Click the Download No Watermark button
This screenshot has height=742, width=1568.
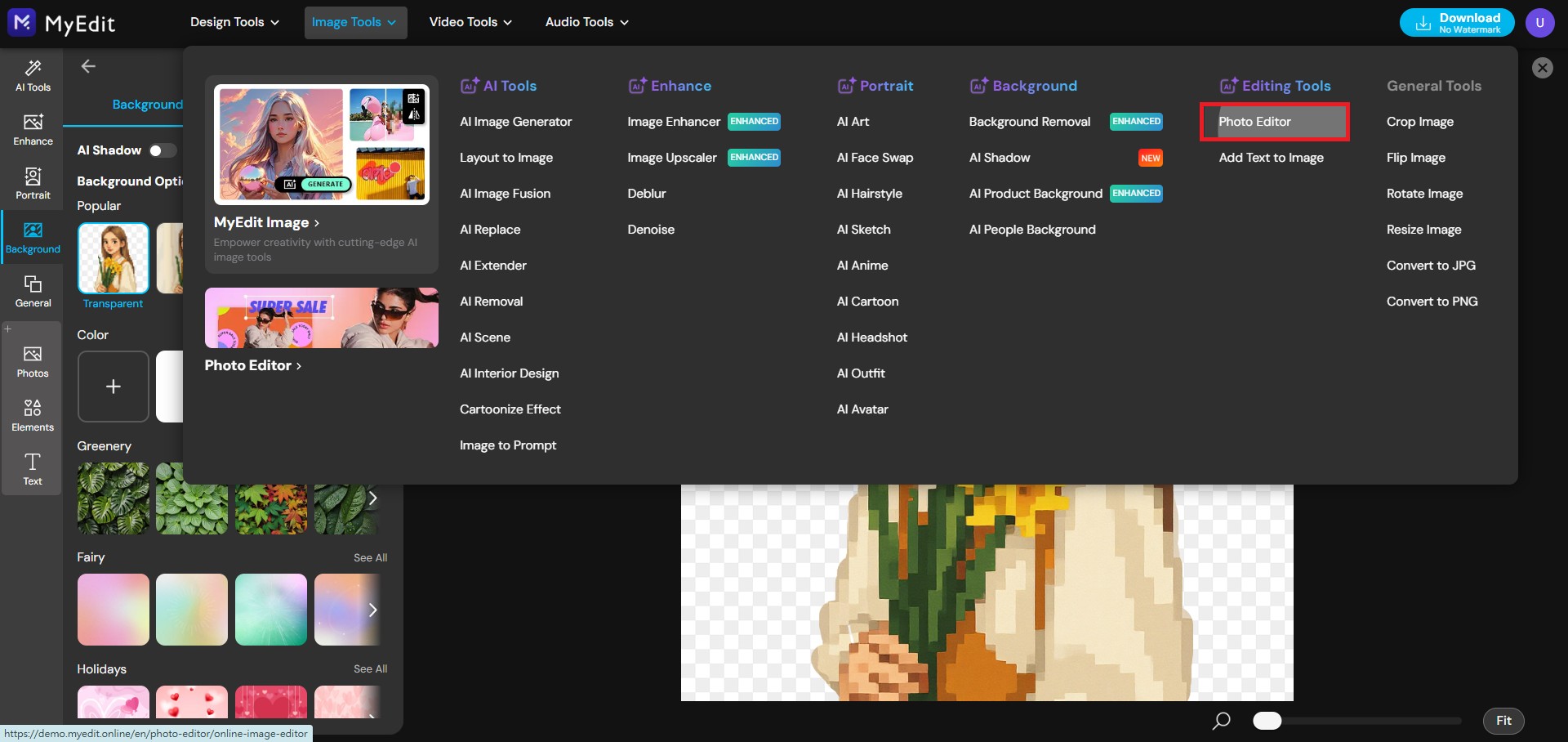[1456, 22]
